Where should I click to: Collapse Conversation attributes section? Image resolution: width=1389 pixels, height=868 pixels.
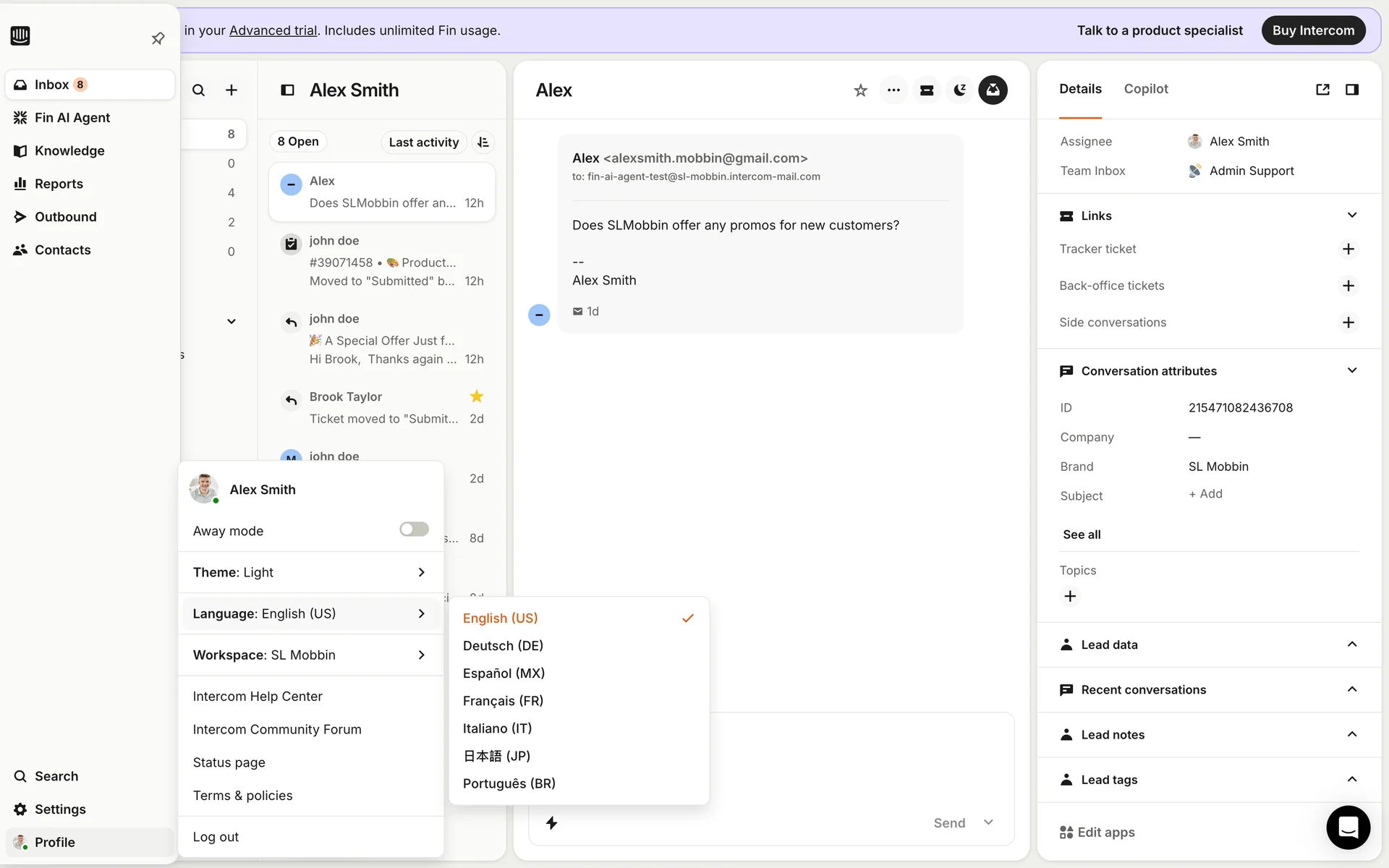(x=1351, y=370)
